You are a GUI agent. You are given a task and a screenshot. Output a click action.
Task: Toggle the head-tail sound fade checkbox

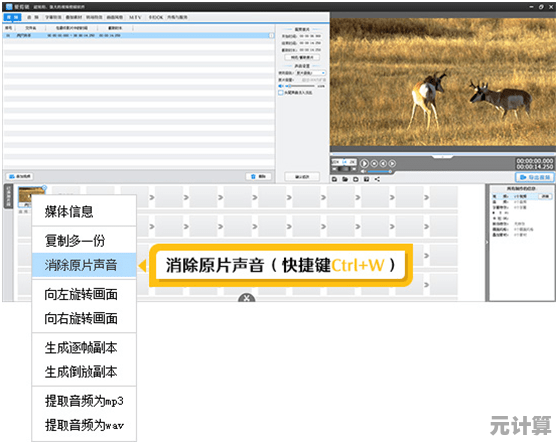(280, 92)
